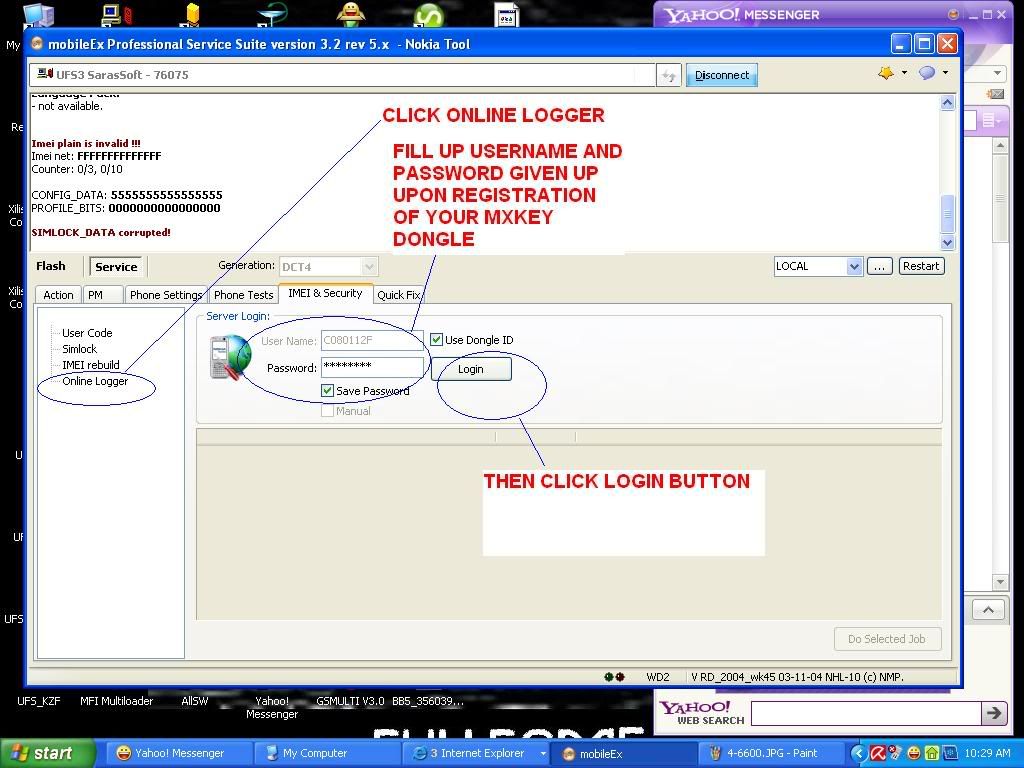Open the Quick Fix tab

pos(399,295)
